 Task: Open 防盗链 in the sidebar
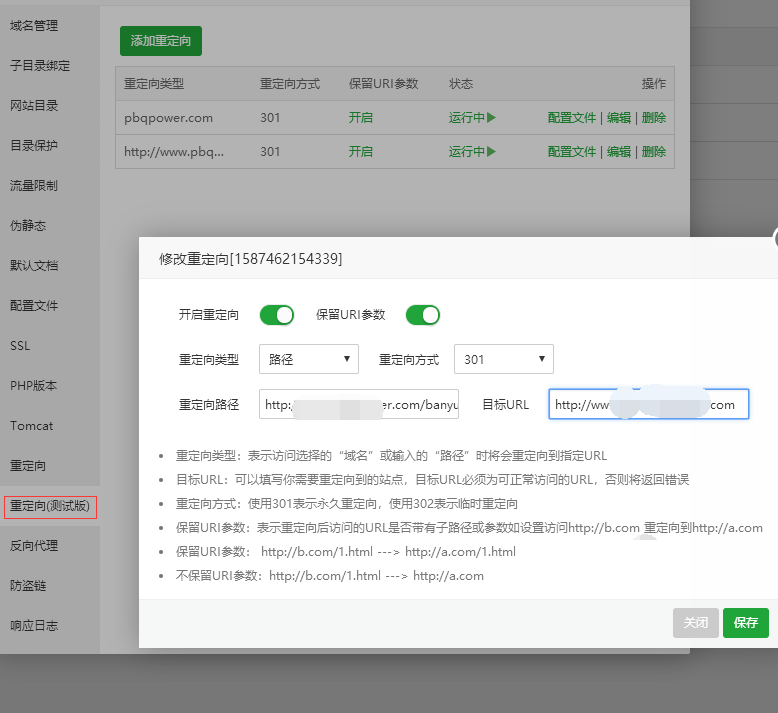[28, 586]
